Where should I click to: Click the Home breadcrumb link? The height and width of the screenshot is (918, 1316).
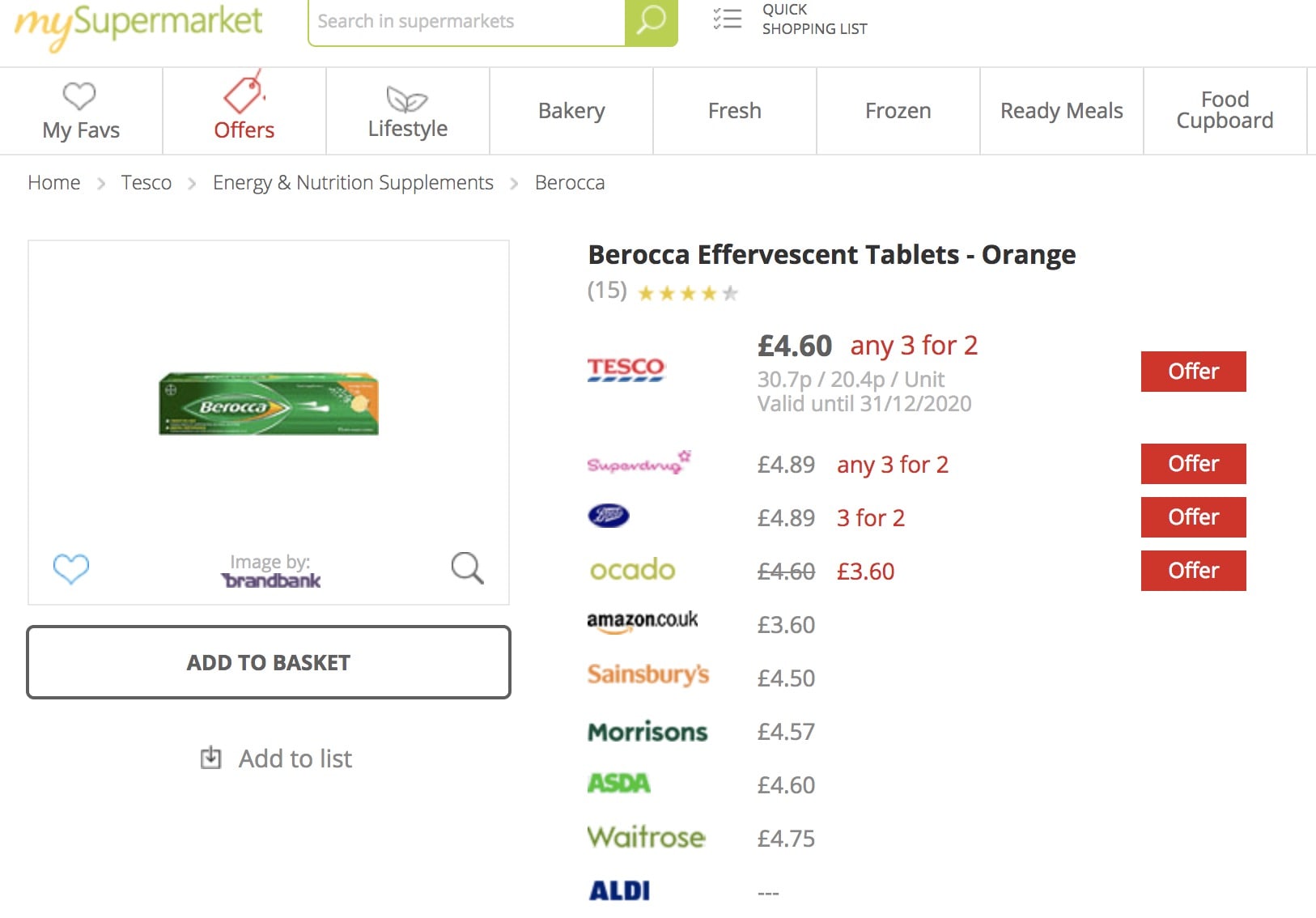pos(54,183)
